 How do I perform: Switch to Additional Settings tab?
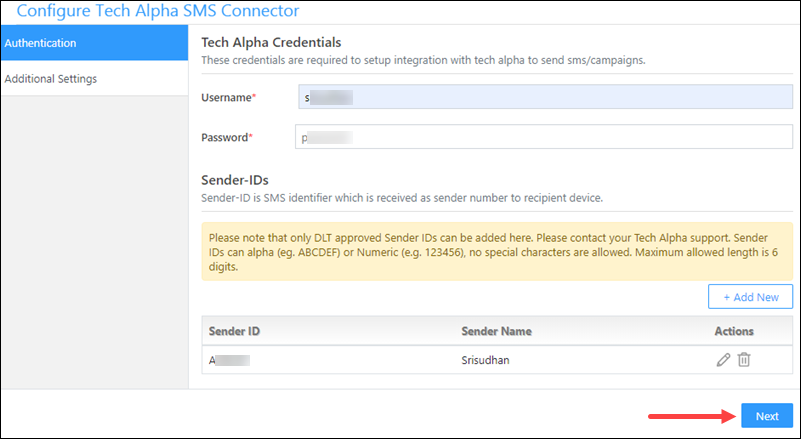(95, 79)
